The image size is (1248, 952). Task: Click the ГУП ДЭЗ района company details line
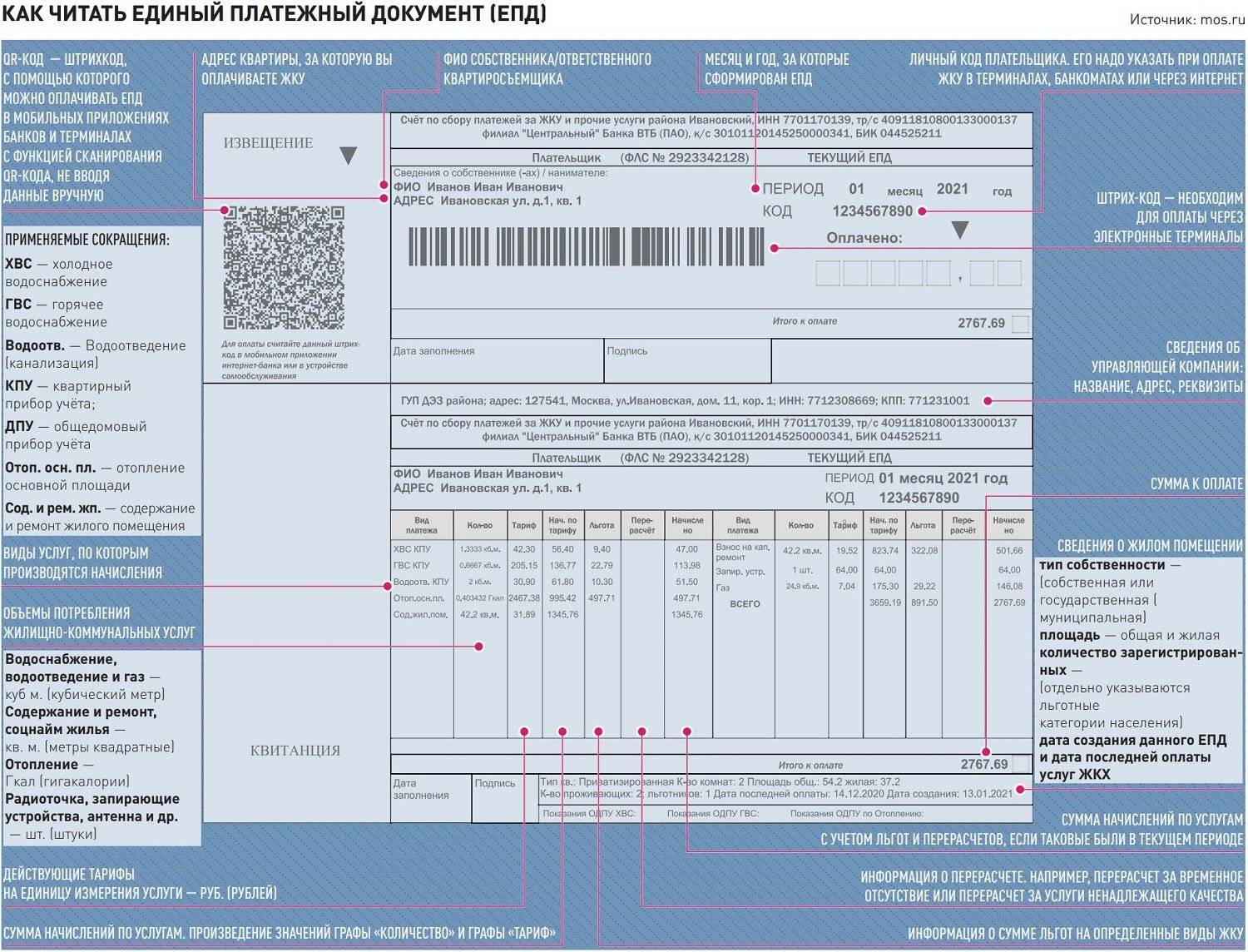pyautogui.click(x=685, y=401)
